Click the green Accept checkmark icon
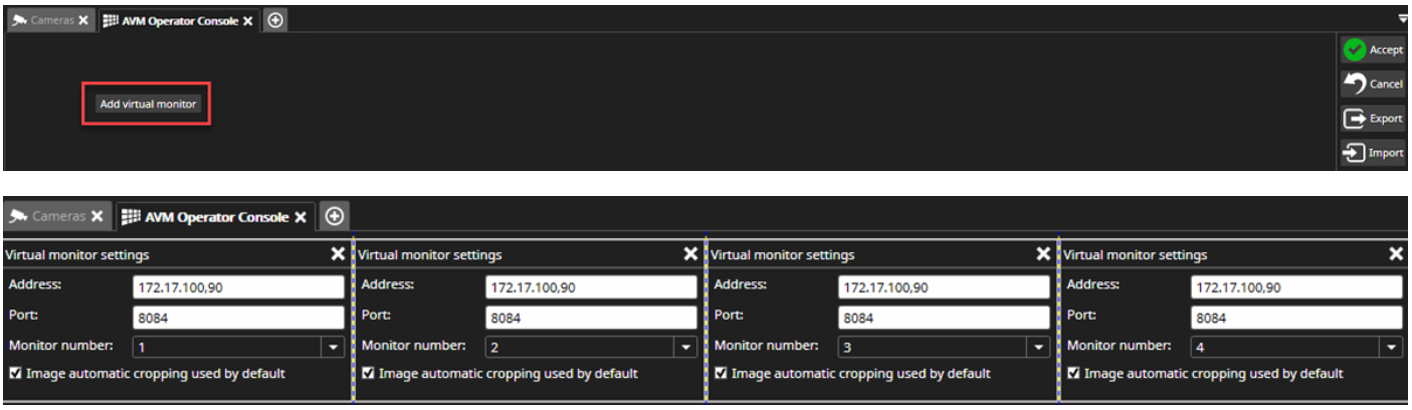 (1355, 50)
